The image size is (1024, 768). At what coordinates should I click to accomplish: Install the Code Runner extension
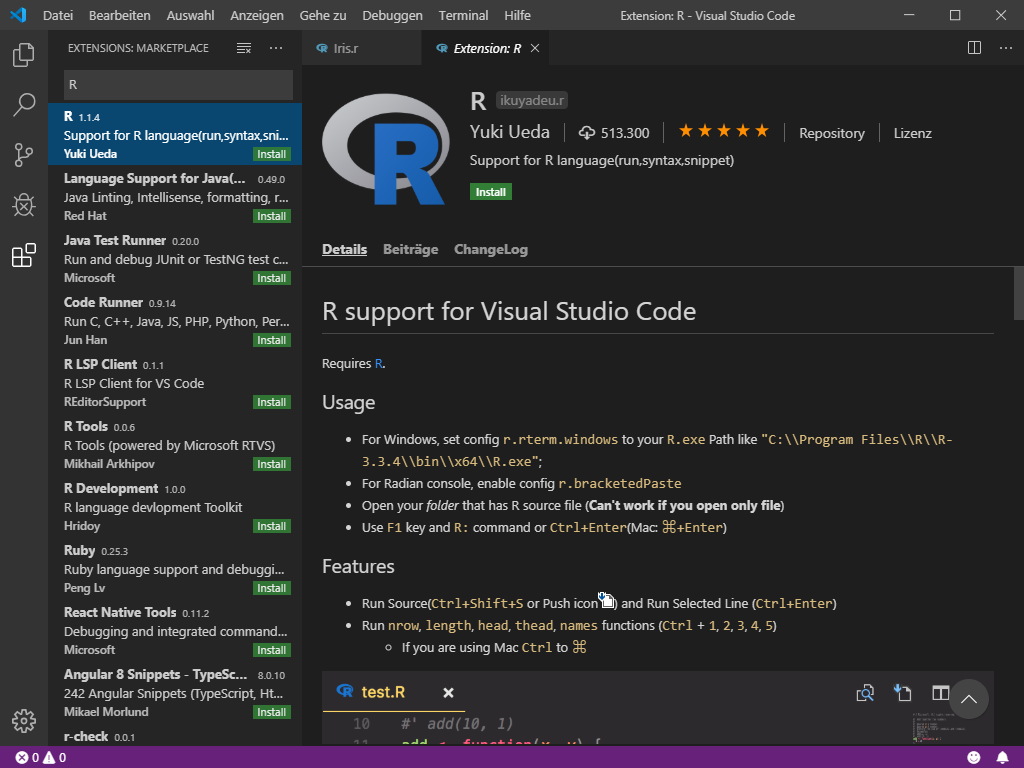coord(272,340)
